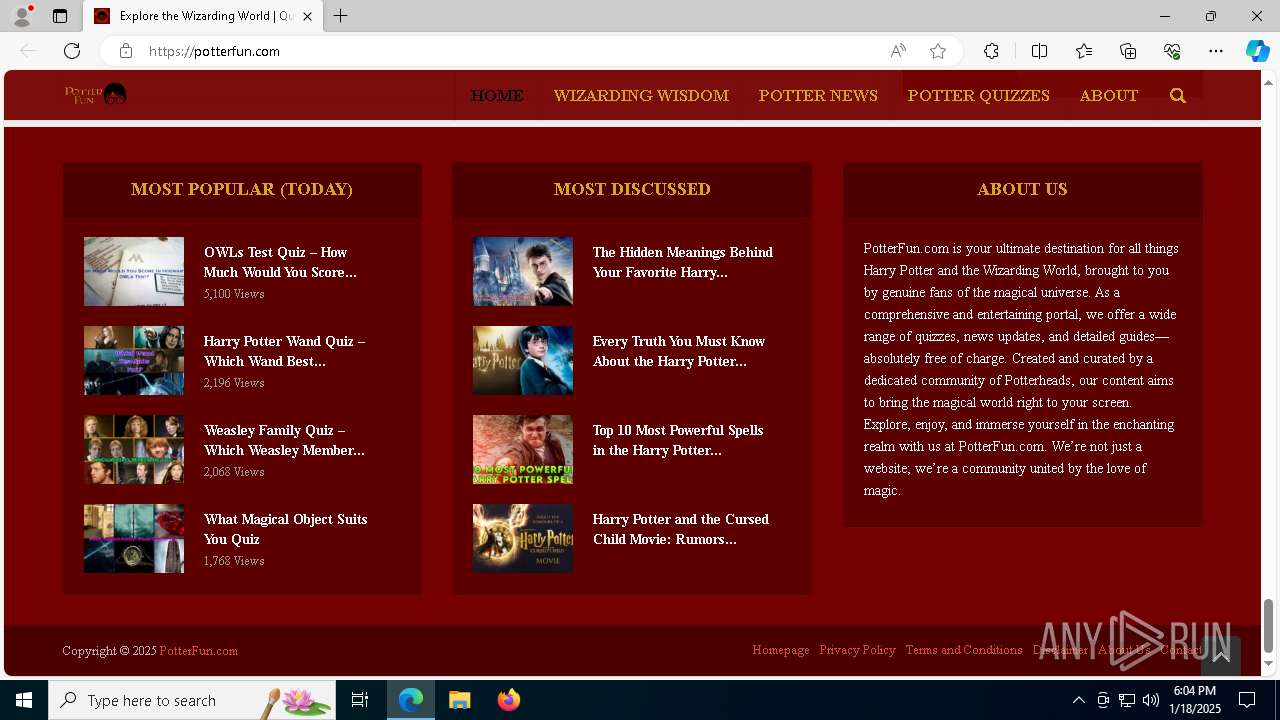
Task: Click Hidden Meanings article thumbnail
Action: click(x=523, y=271)
